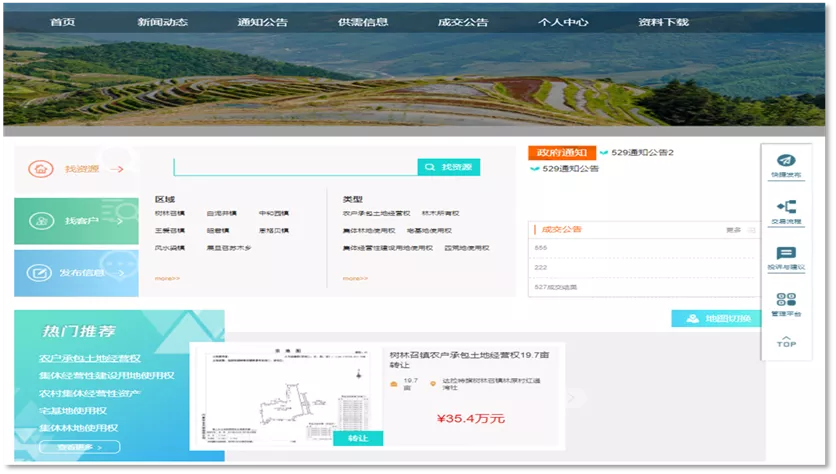Screen dimensions: 836x474
Task: Click the orange 政府通知 label
Action: [x=562, y=152]
